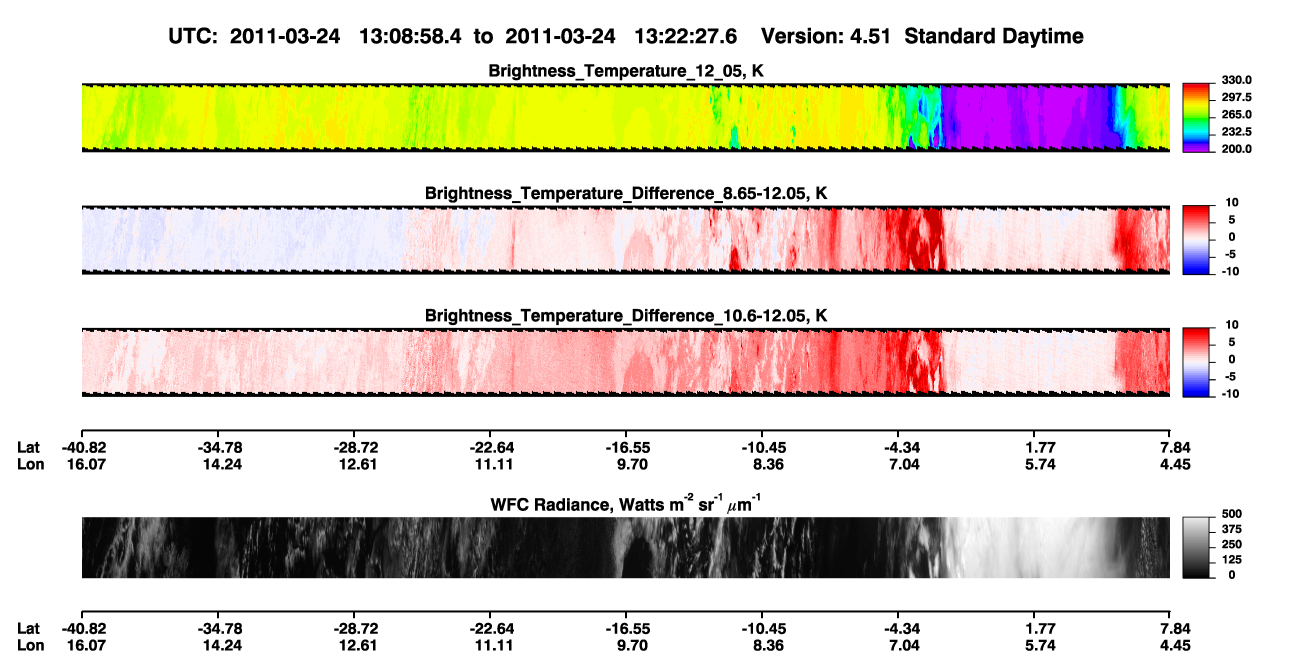Click the UTC time range header
The height and width of the screenshot is (667, 1300).
(x=455, y=36)
